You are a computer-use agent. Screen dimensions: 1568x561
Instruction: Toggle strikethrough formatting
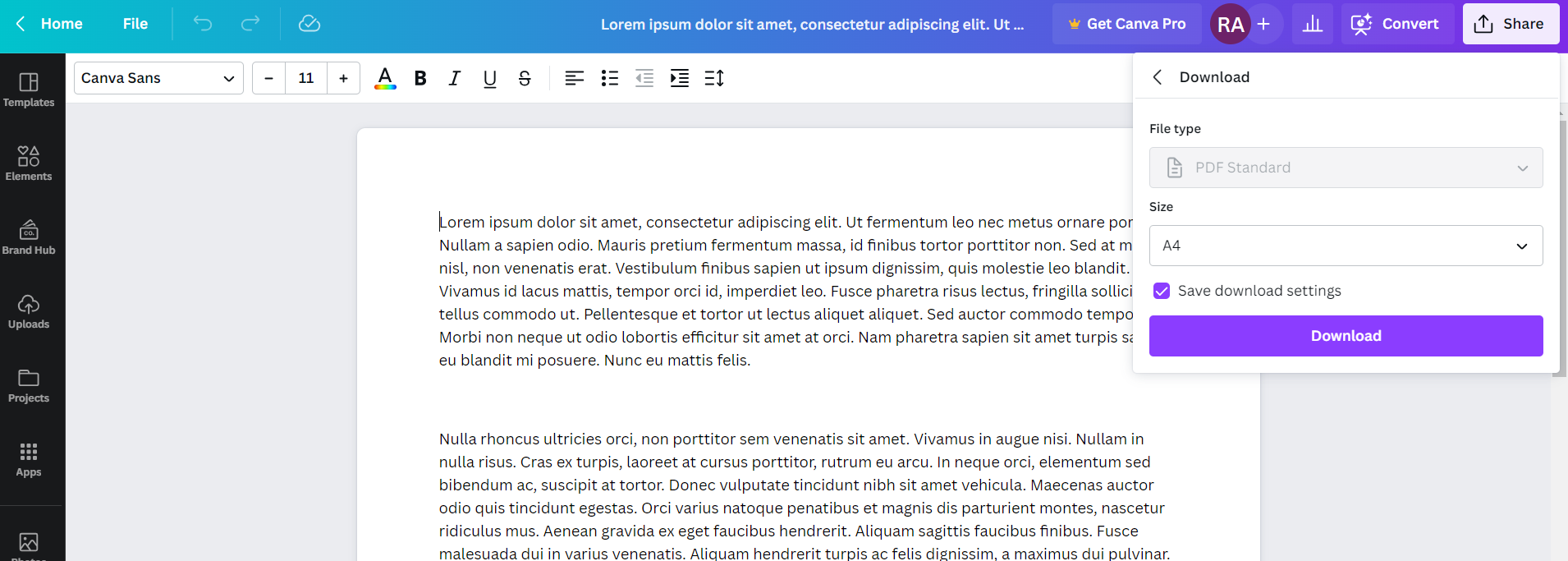pyautogui.click(x=525, y=78)
